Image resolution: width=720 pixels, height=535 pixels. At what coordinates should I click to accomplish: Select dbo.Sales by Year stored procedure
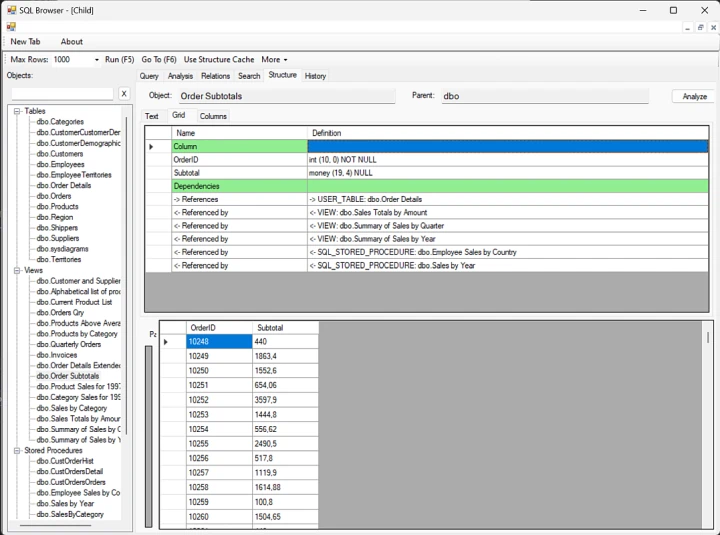65,504
